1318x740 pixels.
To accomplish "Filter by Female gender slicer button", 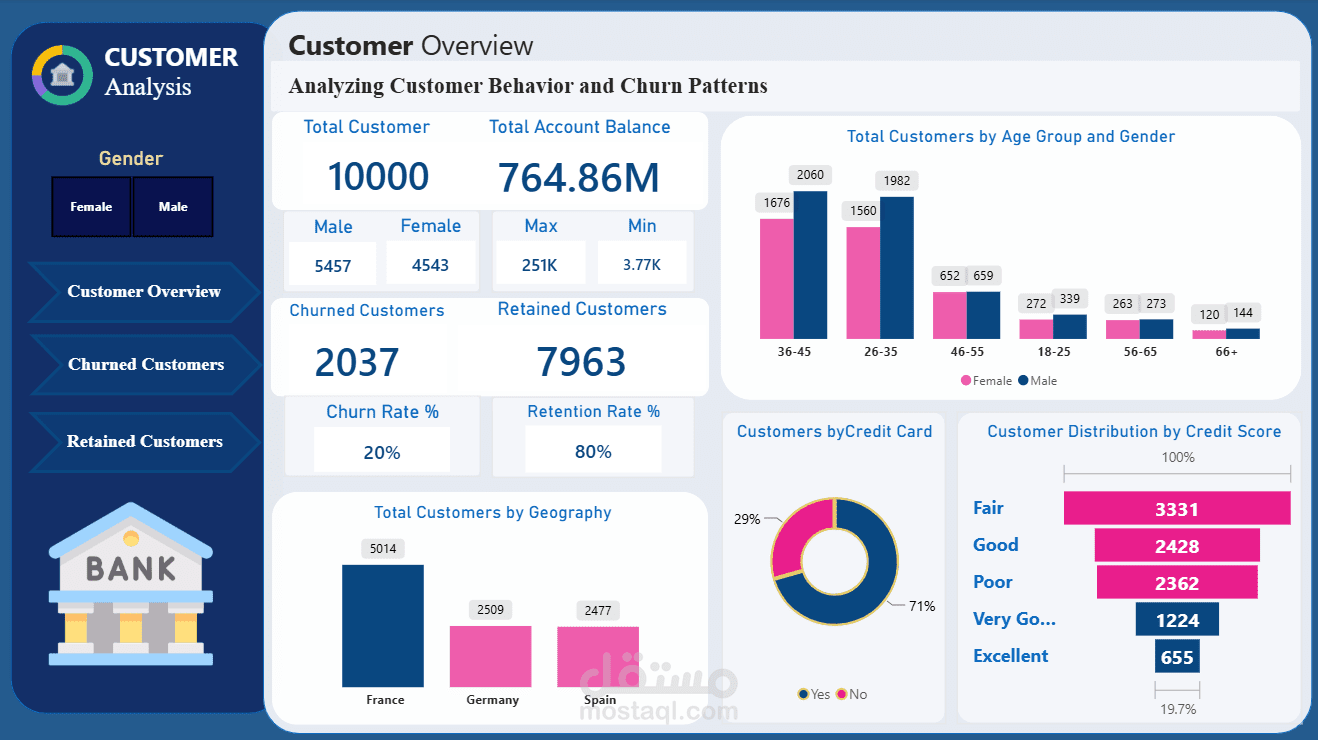I will (91, 207).
